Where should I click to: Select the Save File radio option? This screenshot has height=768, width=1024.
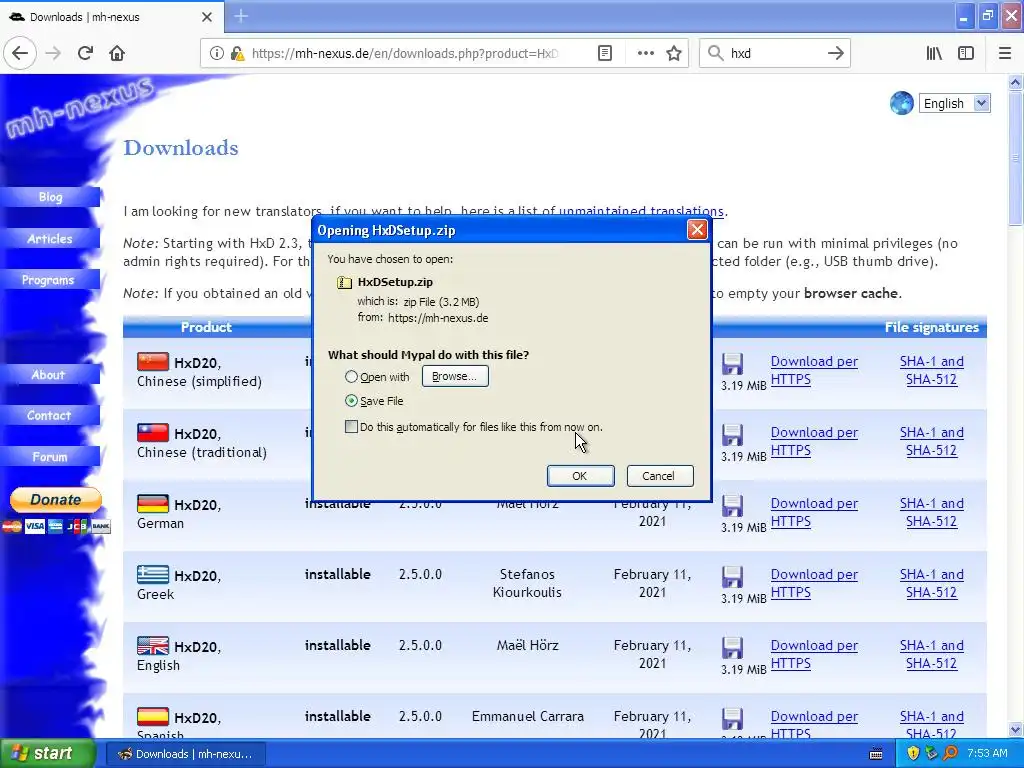351,401
